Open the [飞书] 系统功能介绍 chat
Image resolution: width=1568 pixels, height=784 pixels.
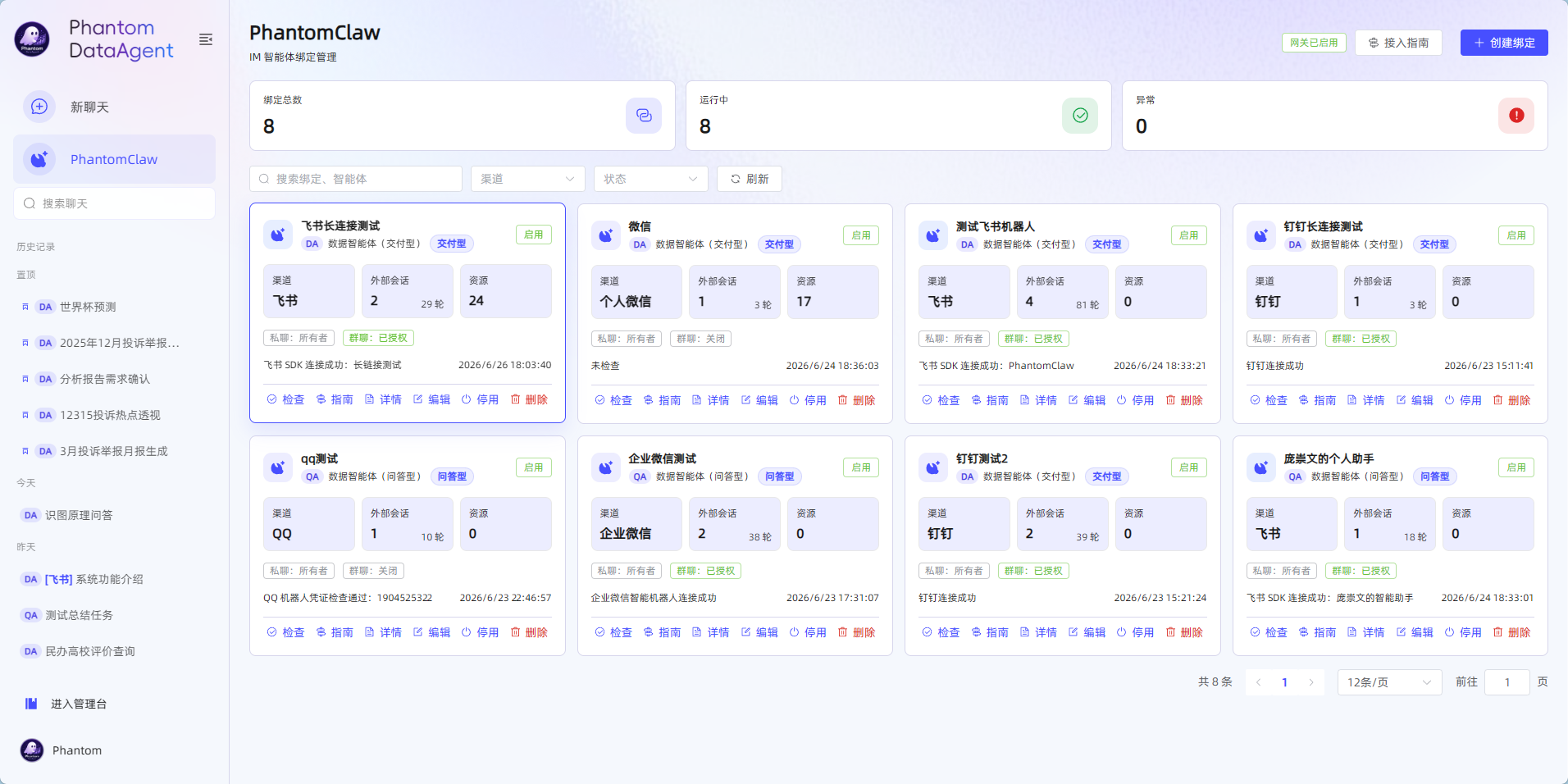pyautogui.click(x=114, y=579)
